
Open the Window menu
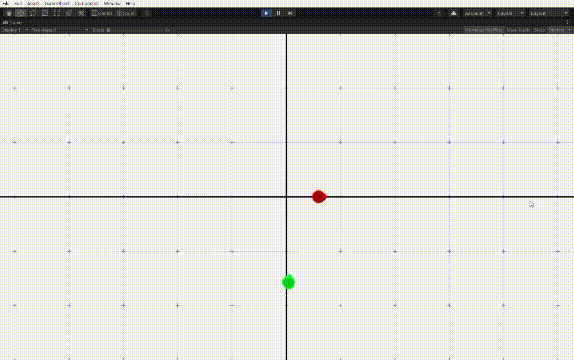pos(112,3)
